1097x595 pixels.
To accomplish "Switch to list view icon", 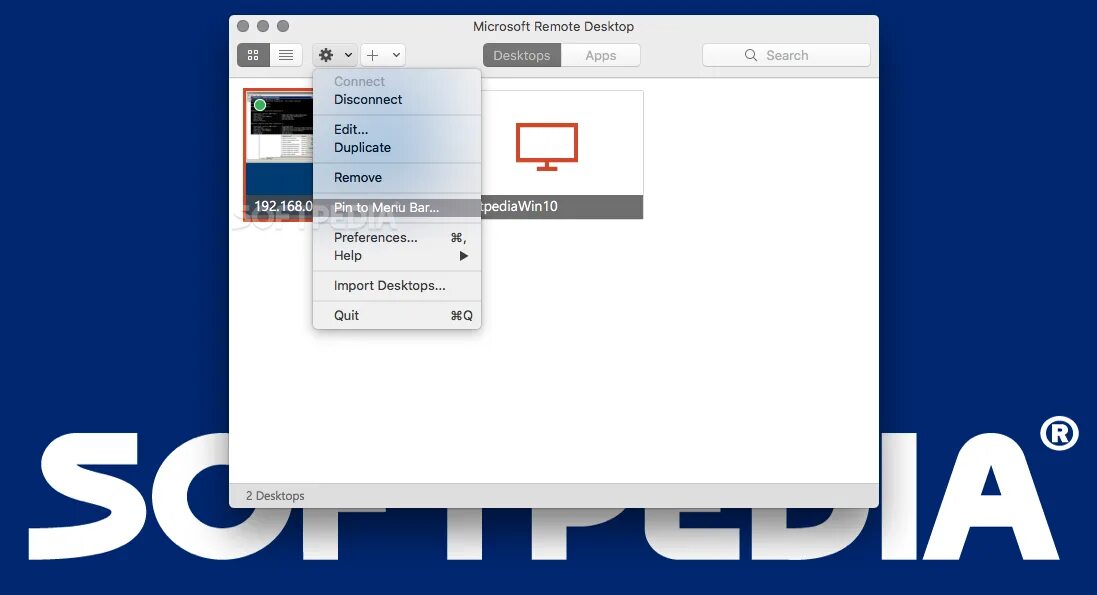I will (286, 55).
